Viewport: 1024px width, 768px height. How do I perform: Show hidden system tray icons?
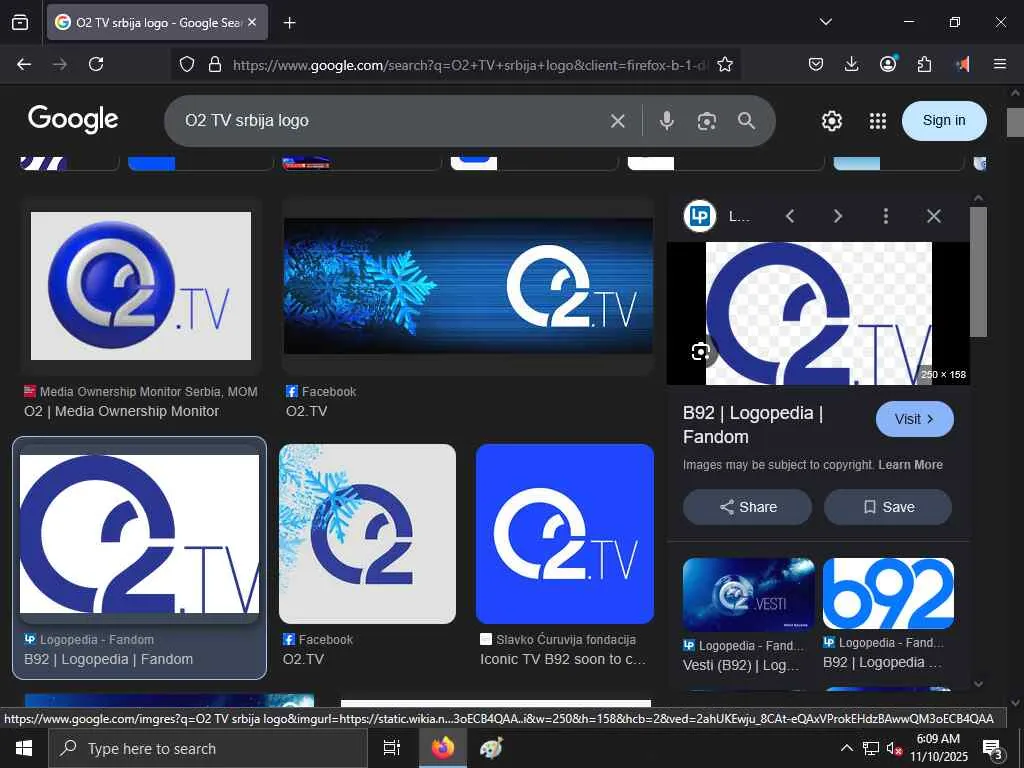pyautogui.click(x=846, y=748)
